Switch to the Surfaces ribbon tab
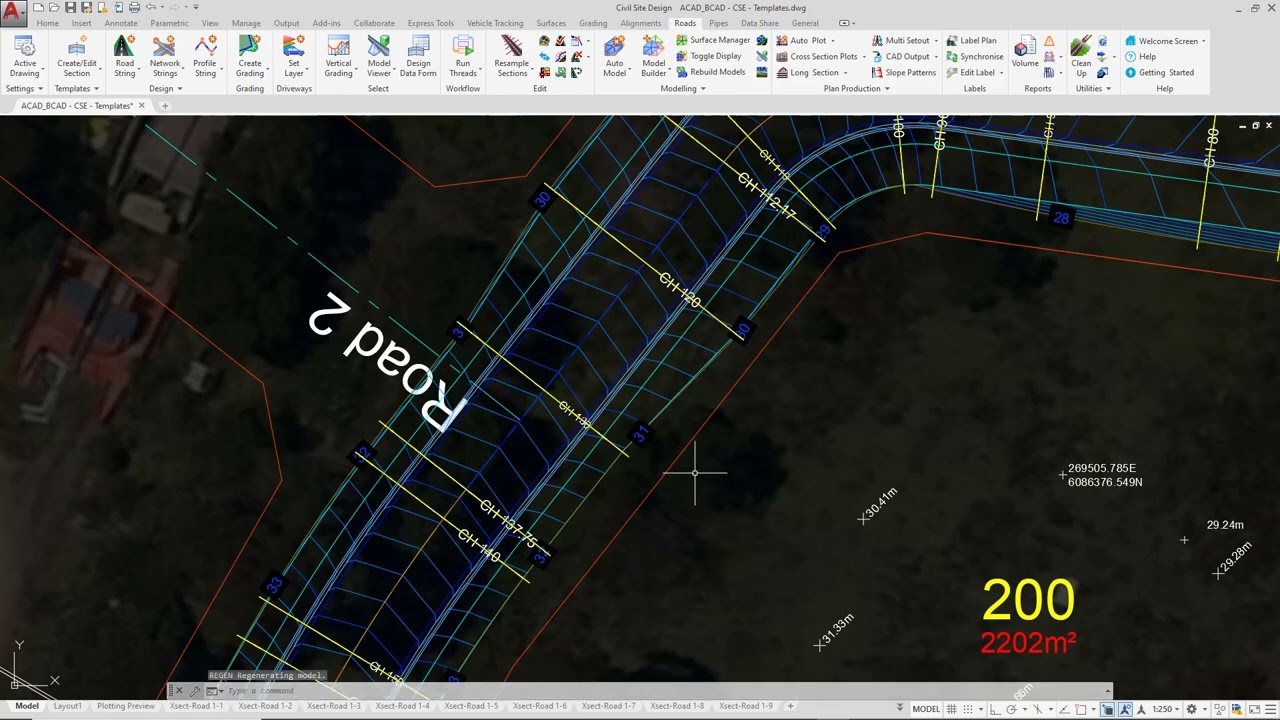1280x720 pixels. [551, 23]
